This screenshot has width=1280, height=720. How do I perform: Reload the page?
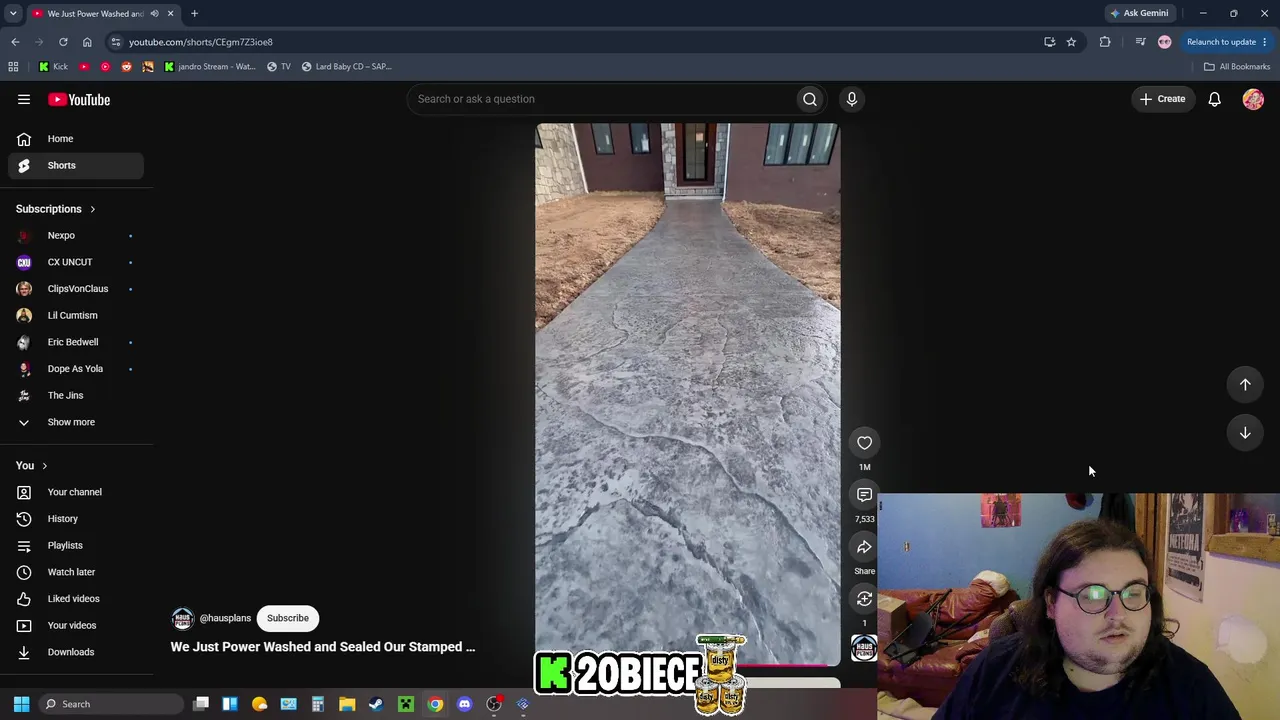pos(63,42)
